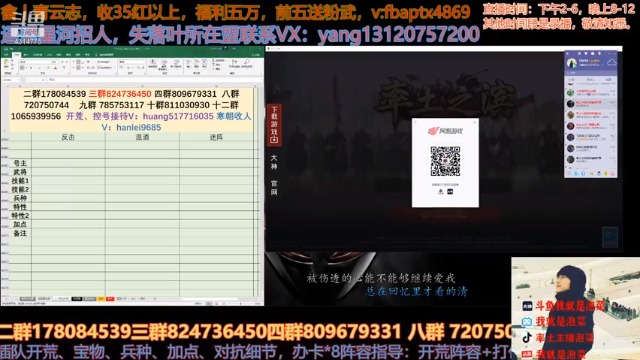Viewport: 640px width, 360px height.
Task: Switch to Page Layout view in status bar
Action: point(217,304)
